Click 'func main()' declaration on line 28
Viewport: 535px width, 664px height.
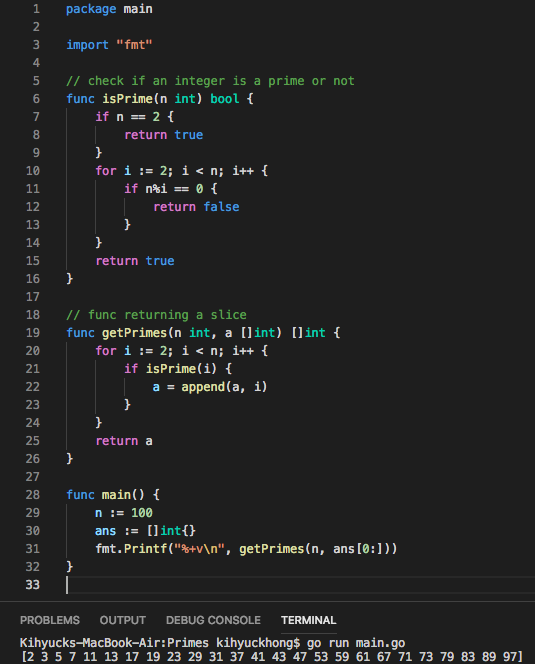click(x=105, y=495)
